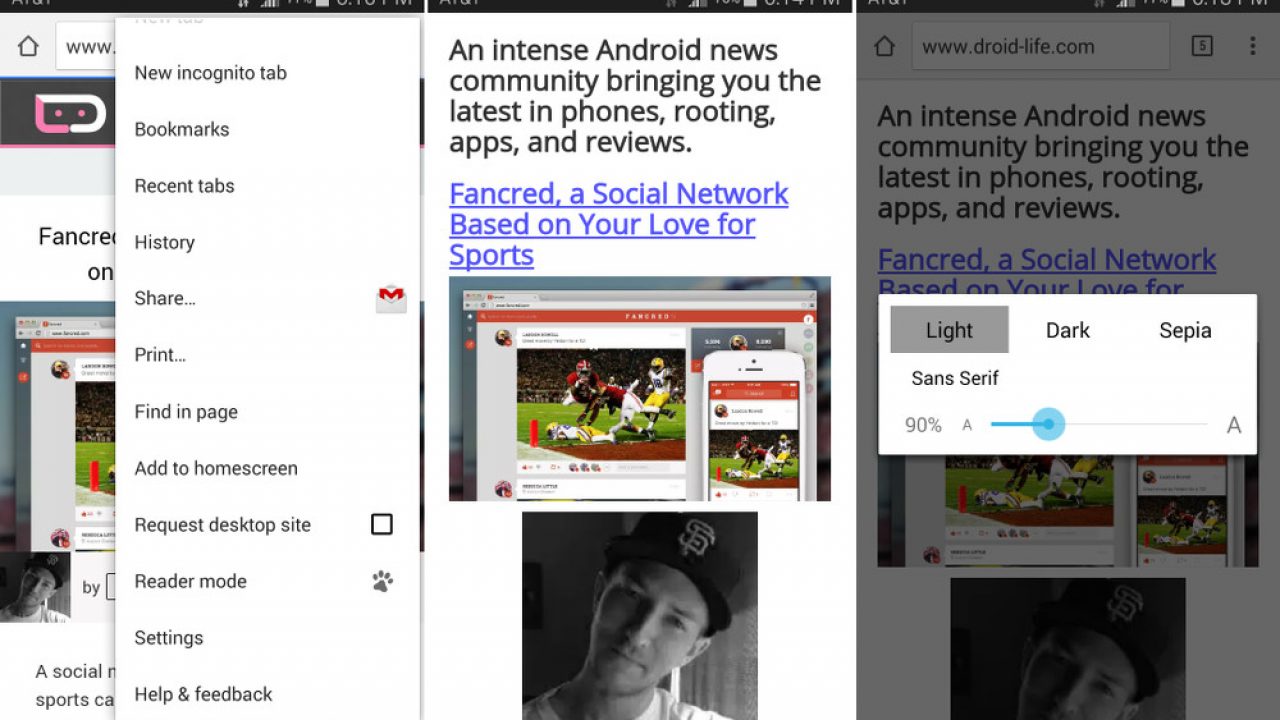Click the font size slider handle
1280x720 pixels.
pyautogui.click(x=1048, y=424)
